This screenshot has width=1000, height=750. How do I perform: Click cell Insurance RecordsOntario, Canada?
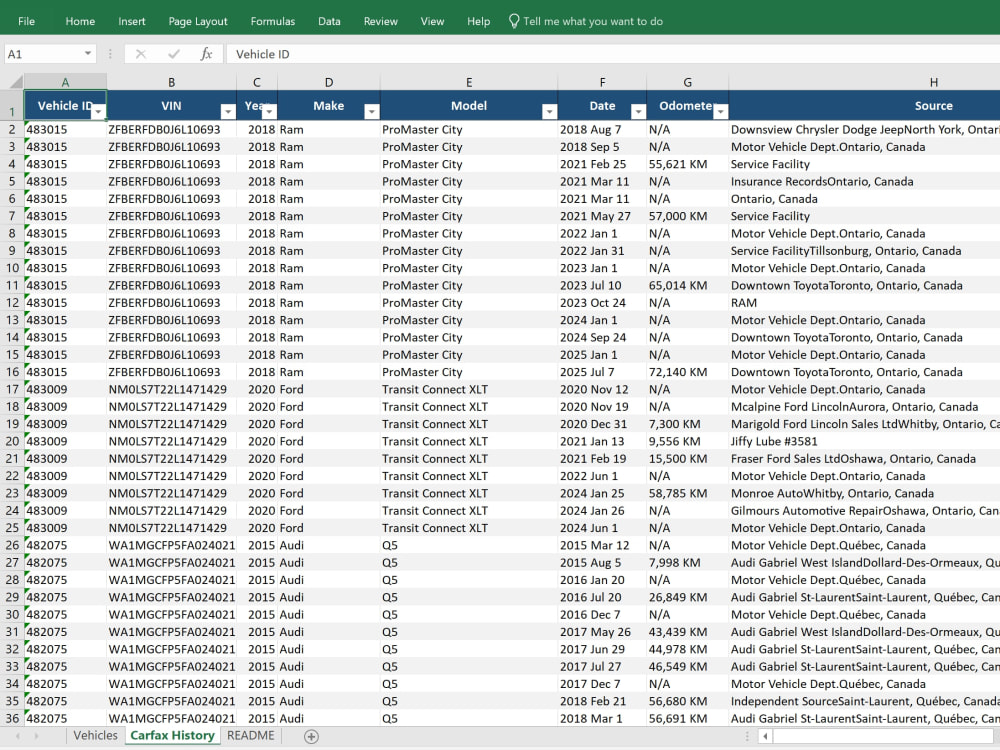coord(864,181)
